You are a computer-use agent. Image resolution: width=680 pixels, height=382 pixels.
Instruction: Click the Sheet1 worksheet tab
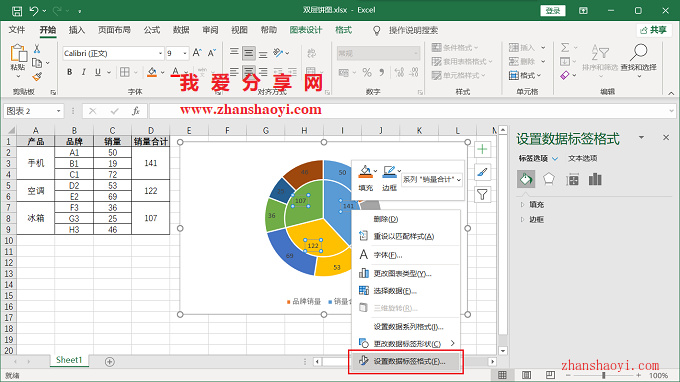[x=69, y=360]
